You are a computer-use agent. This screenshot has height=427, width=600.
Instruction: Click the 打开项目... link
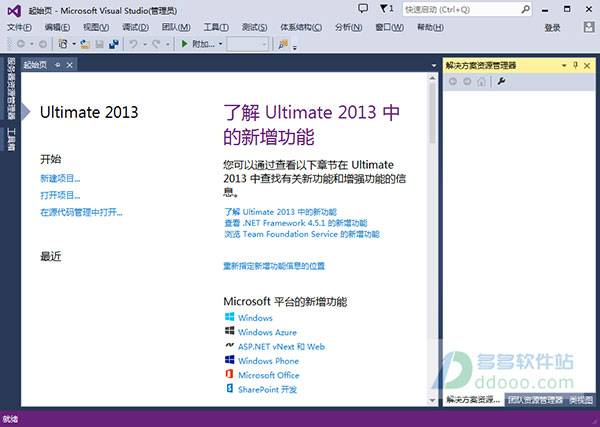[60, 196]
